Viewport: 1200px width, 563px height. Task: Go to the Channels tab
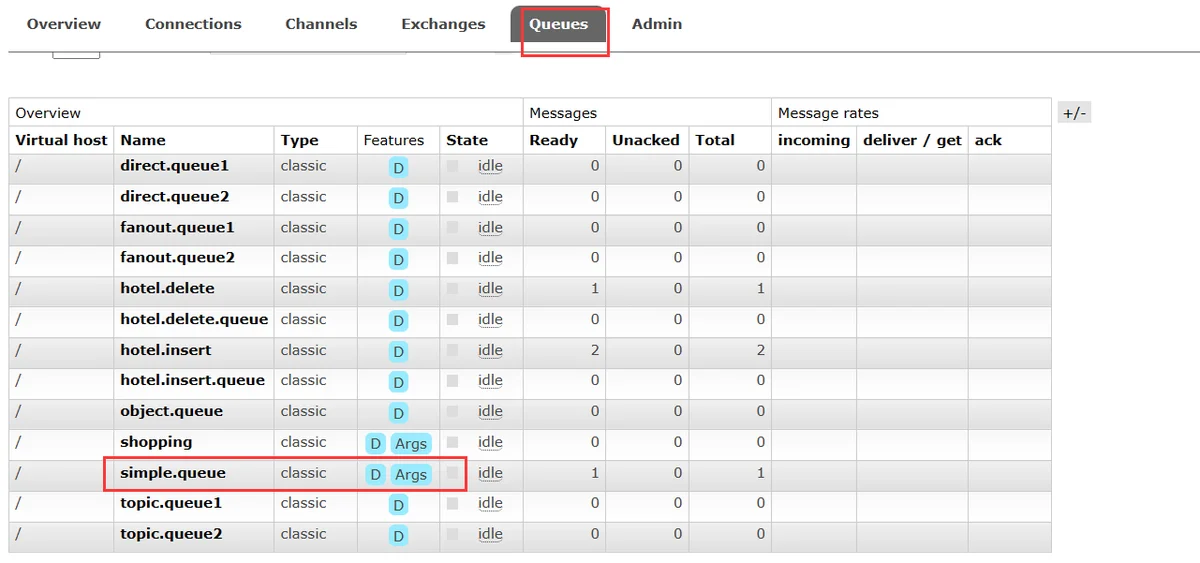pyautogui.click(x=321, y=24)
